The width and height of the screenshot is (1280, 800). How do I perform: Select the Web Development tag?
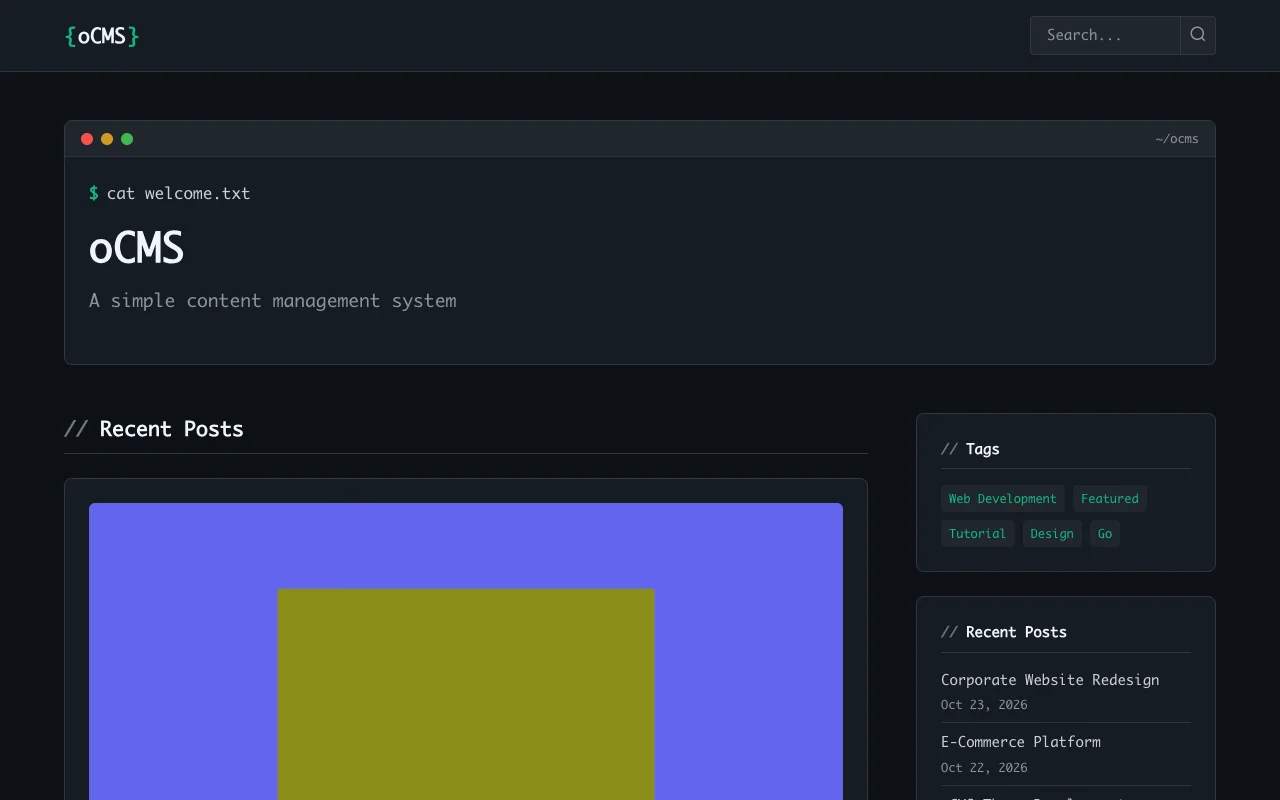coord(1002,499)
